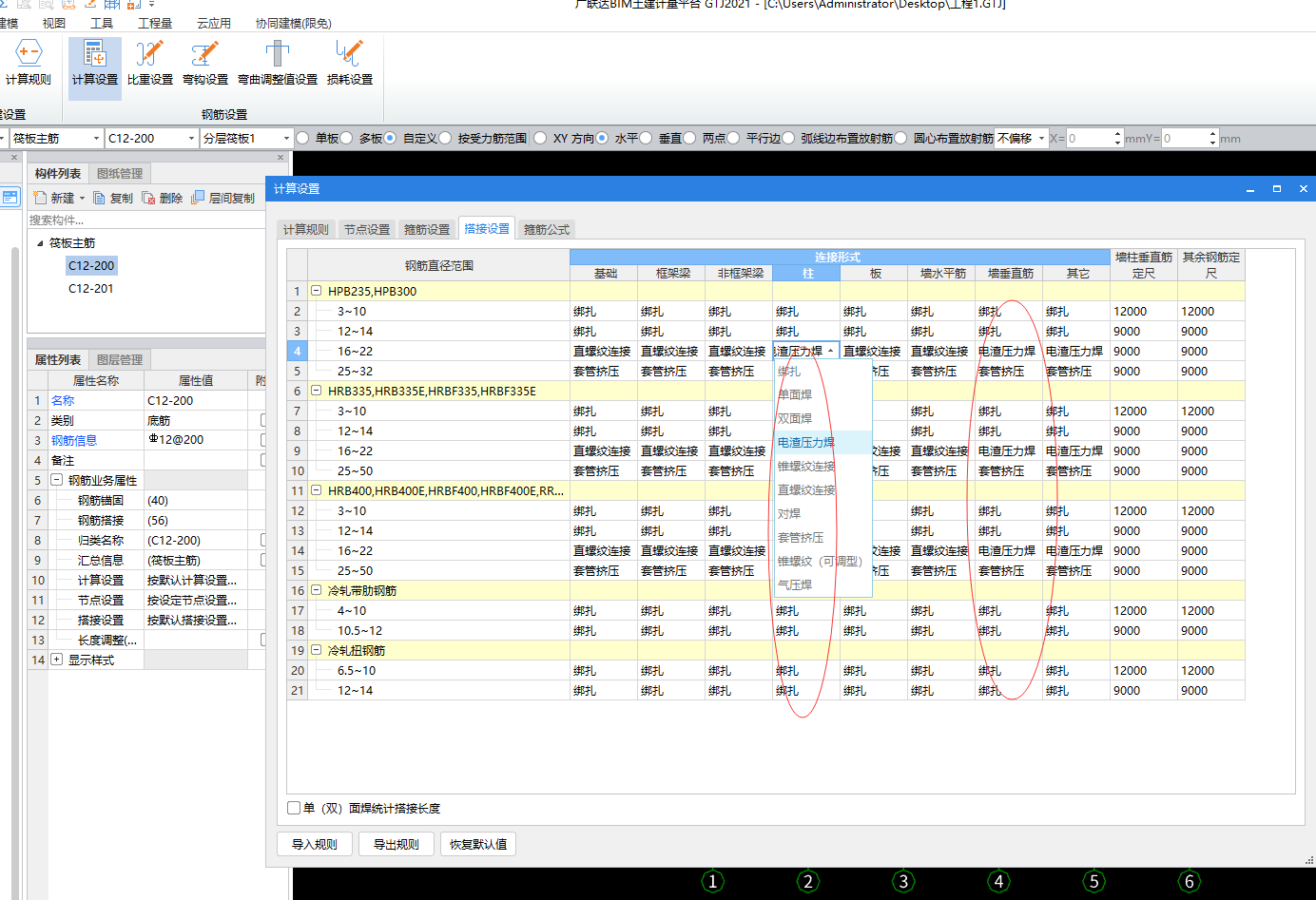The width and height of the screenshot is (1316, 900).
Task: Choose 电渣压力焊 from dropdown list
Action: (822, 442)
